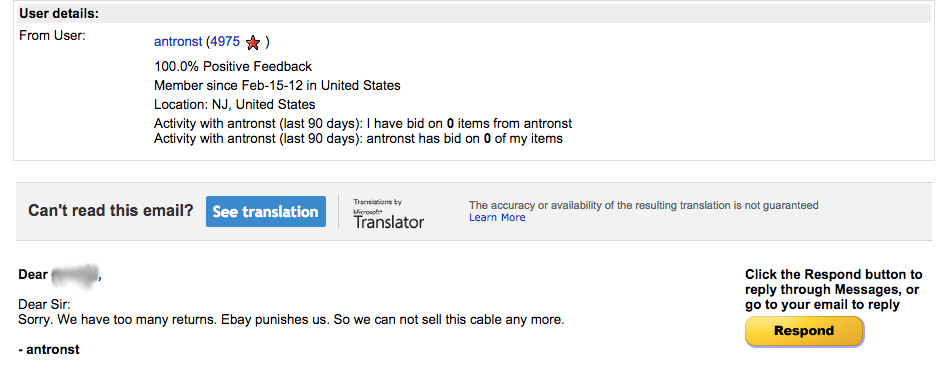Open the antronst user profile link
947x392 pixels.
tap(178, 42)
